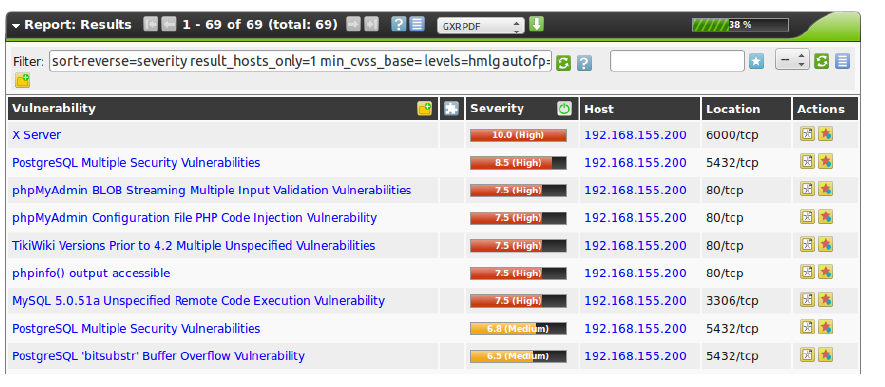Open host 192.168.155.200 in MySQL row
Image resolution: width=885 pixels, height=387 pixels.
[x=636, y=301]
